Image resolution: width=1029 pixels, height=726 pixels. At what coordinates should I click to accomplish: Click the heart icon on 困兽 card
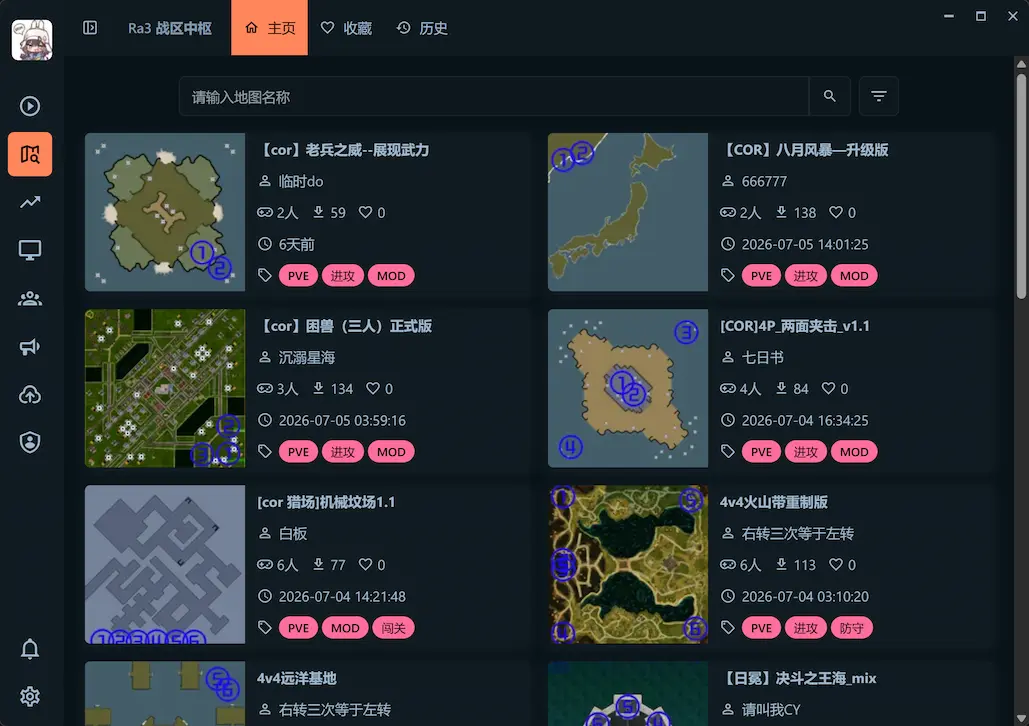373,388
